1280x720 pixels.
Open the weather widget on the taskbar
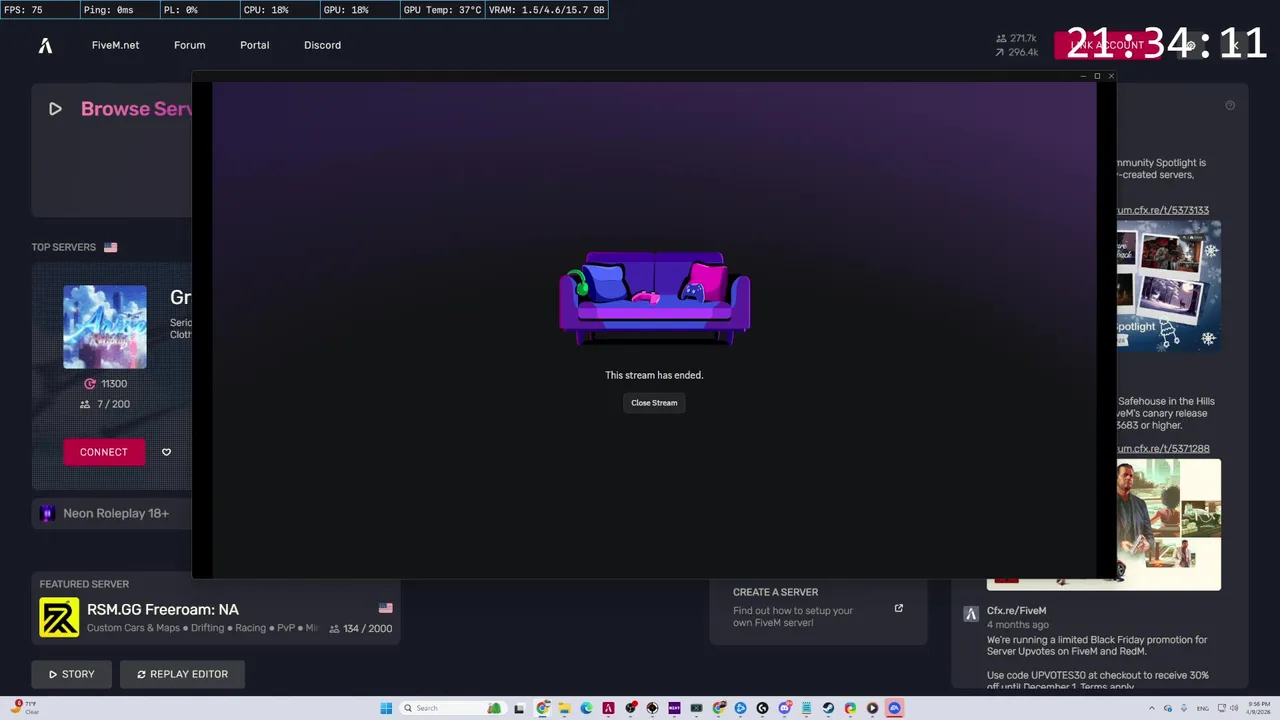click(x=24, y=708)
